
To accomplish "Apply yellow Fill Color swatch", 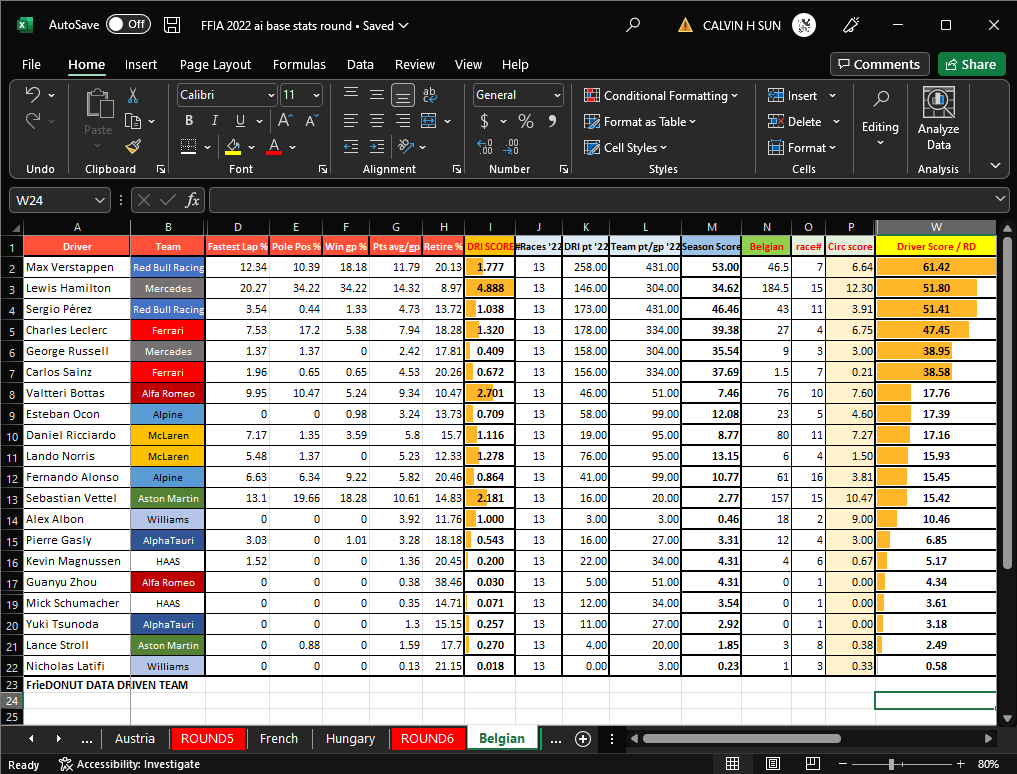I will 233,147.
